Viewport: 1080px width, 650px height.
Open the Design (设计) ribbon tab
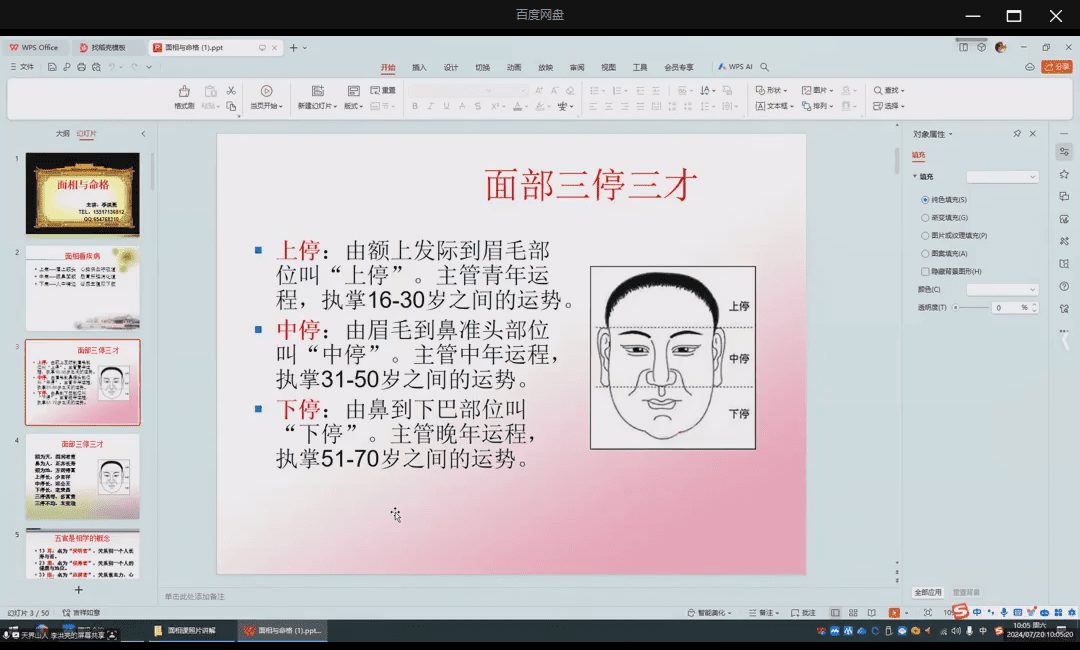(451, 67)
